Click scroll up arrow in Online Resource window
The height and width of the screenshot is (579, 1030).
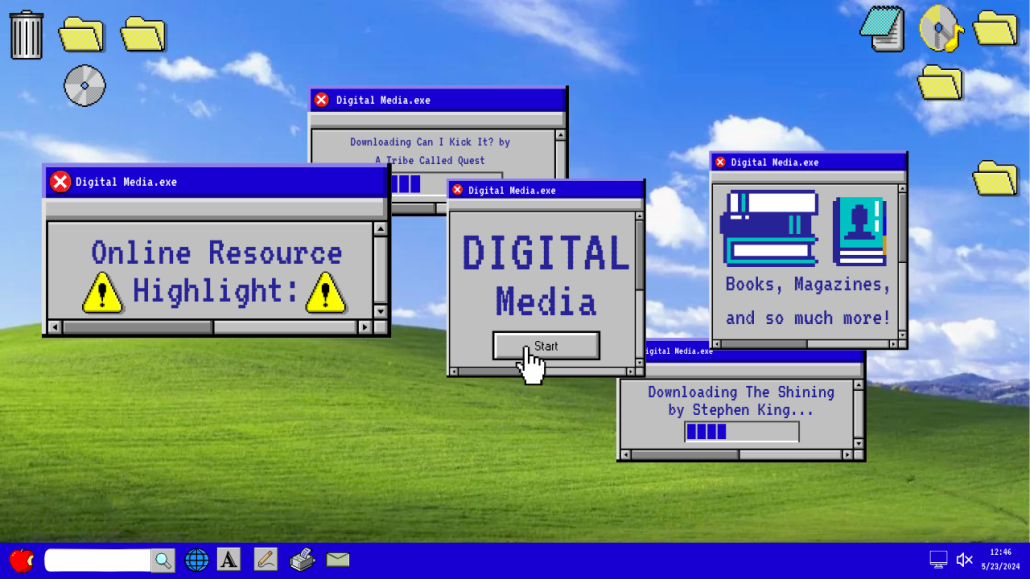pyautogui.click(x=380, y=229)
